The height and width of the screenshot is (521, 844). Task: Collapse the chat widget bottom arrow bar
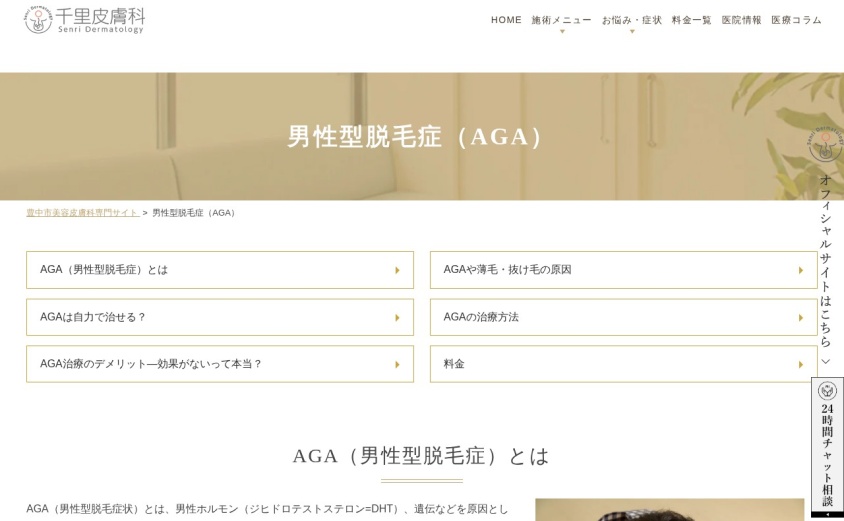pyautogui.click(x=827, y=515)
